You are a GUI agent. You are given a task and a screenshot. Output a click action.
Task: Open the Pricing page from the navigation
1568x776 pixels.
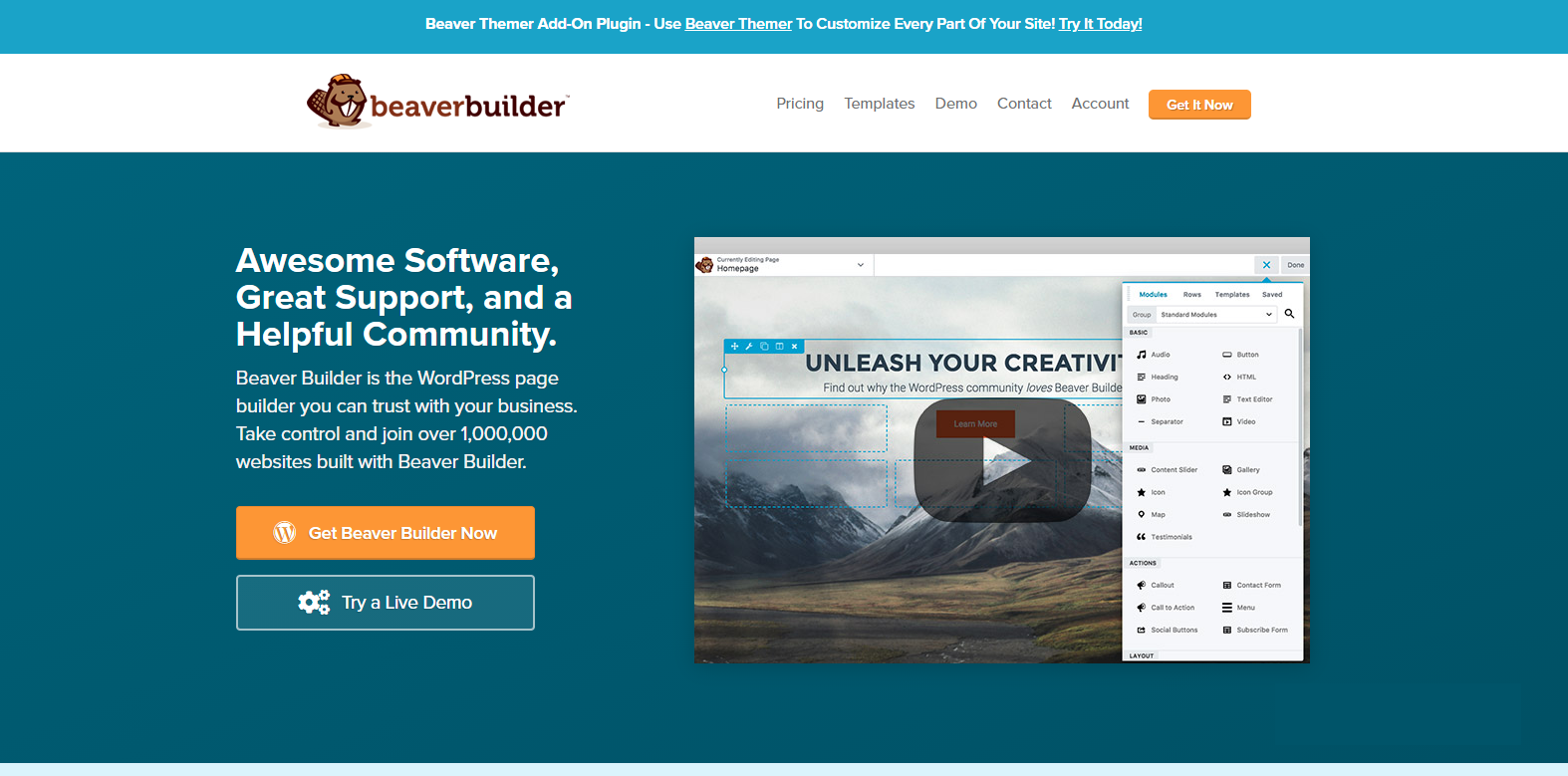800,104
